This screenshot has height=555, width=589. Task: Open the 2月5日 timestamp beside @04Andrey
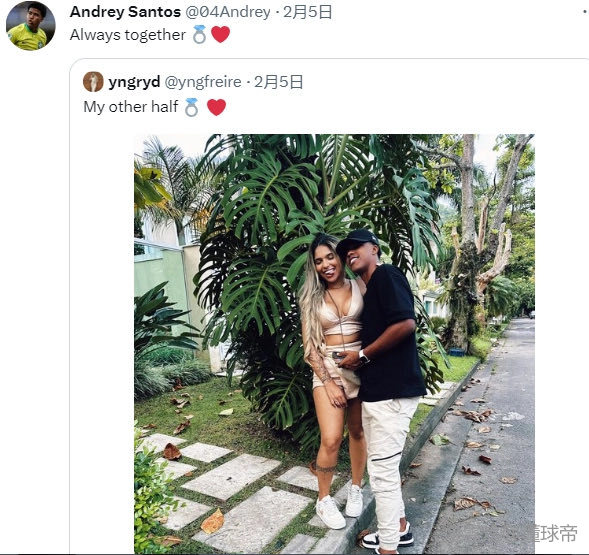point(308,12)
